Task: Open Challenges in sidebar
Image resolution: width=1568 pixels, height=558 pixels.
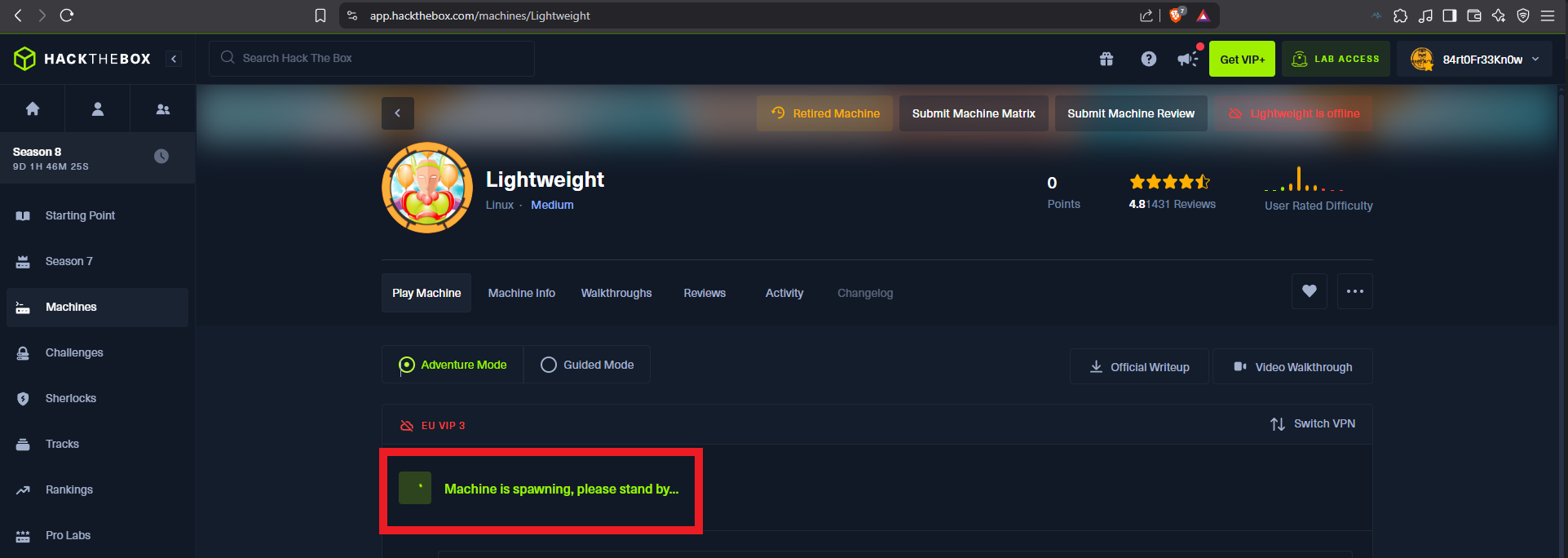Action: click(97, 352)
